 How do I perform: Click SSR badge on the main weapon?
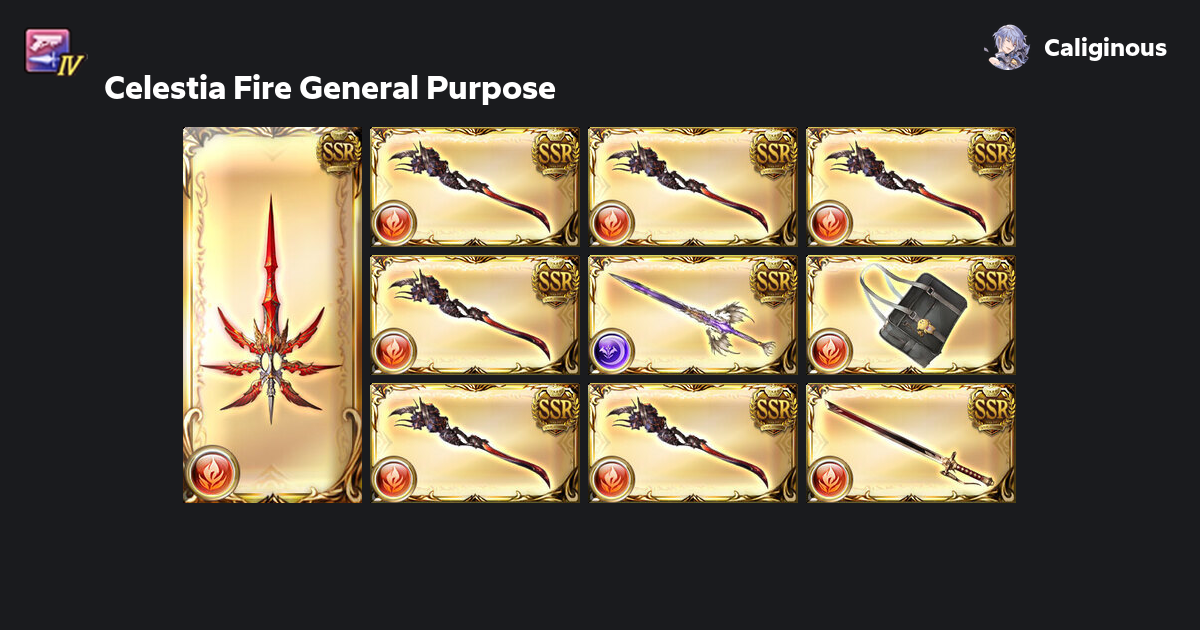tap(339, 152)
